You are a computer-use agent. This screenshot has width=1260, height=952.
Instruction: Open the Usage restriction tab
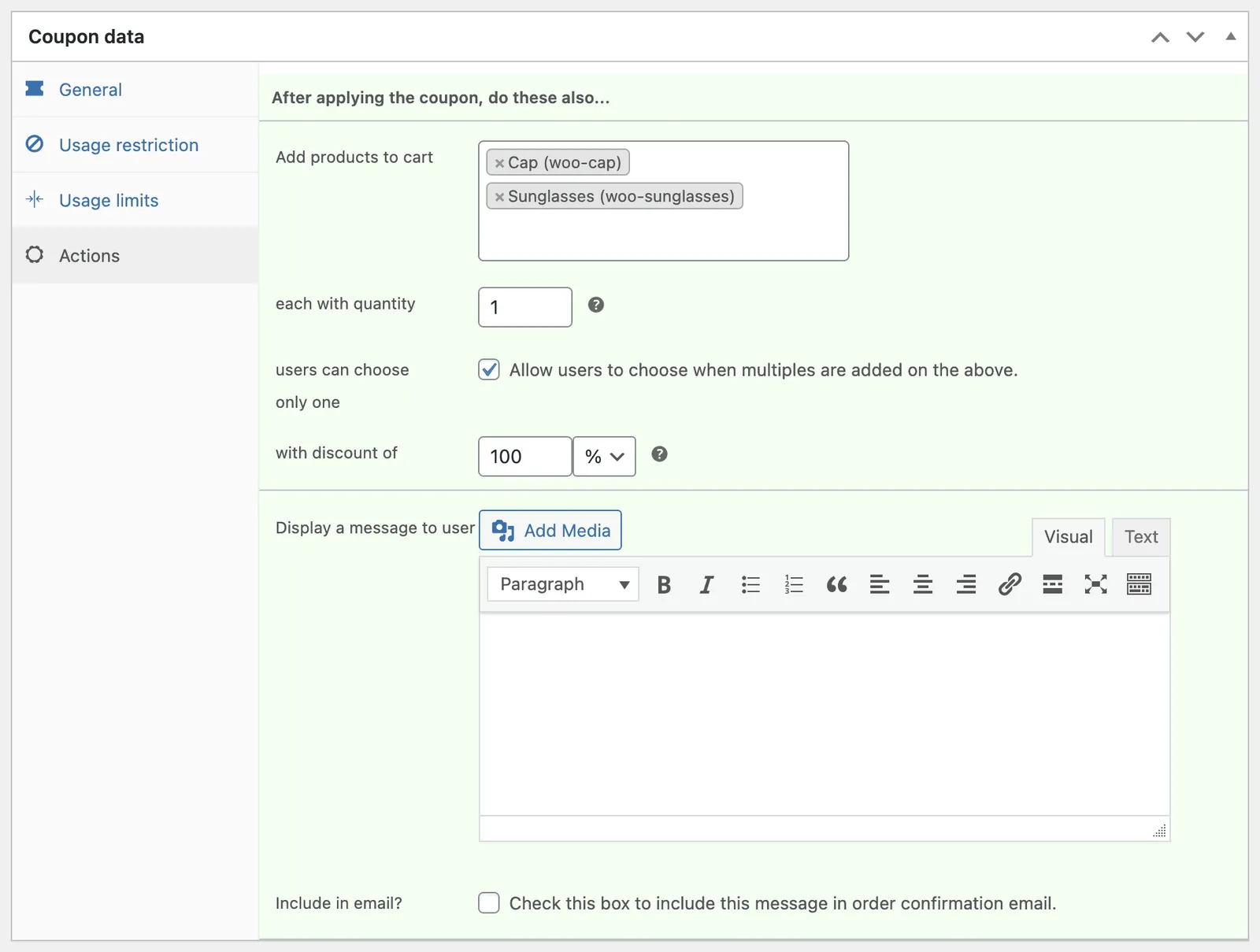point(129,145)
